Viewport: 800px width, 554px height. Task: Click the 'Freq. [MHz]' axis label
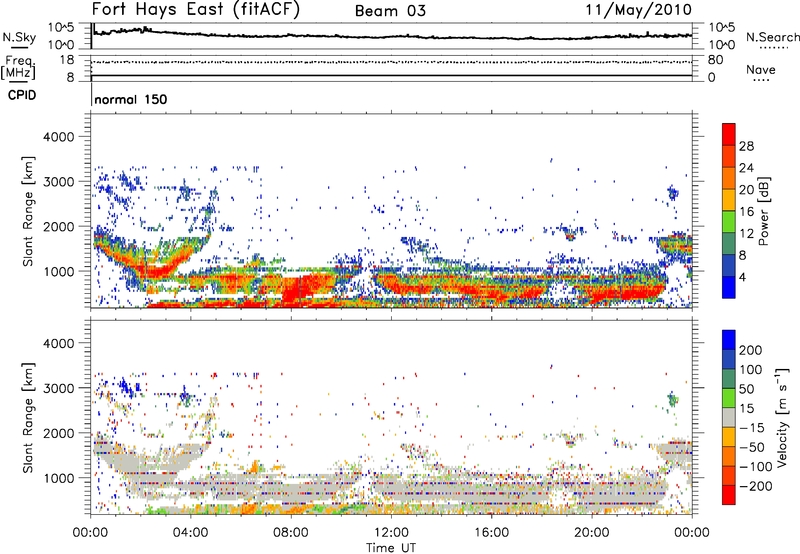point(18,67)
